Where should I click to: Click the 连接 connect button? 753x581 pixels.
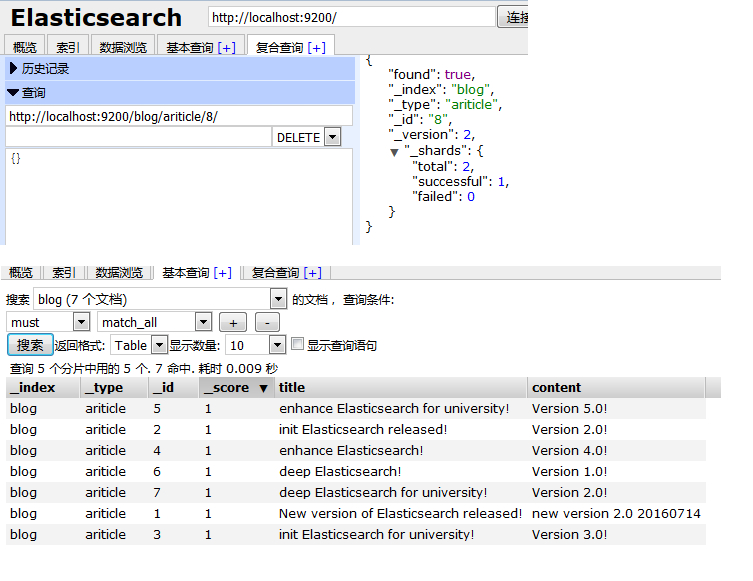tap(513, 17)
